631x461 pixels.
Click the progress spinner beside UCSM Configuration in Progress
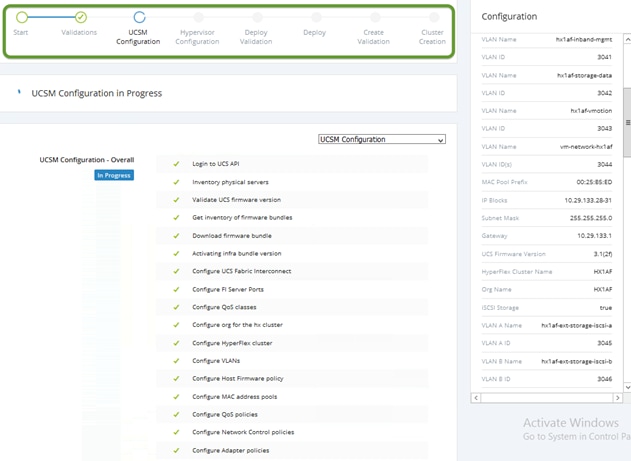[x=19, y=92]
